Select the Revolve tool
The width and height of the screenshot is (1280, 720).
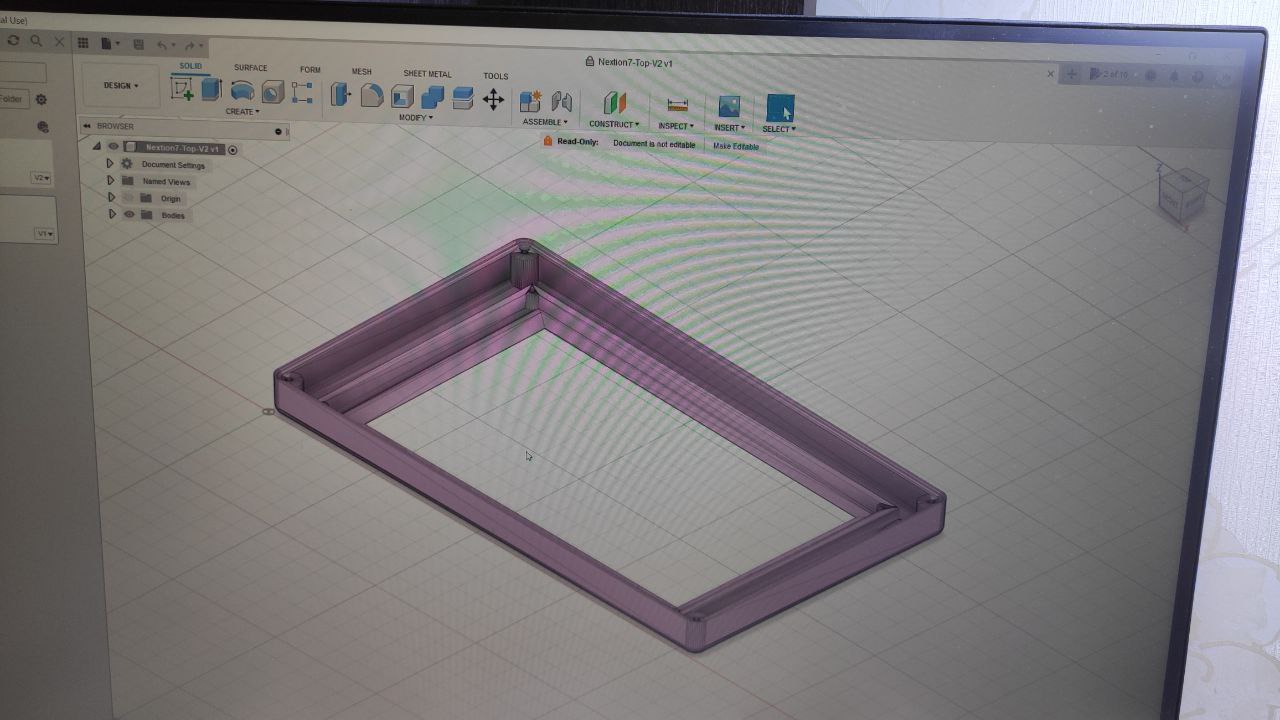[242, 92]
